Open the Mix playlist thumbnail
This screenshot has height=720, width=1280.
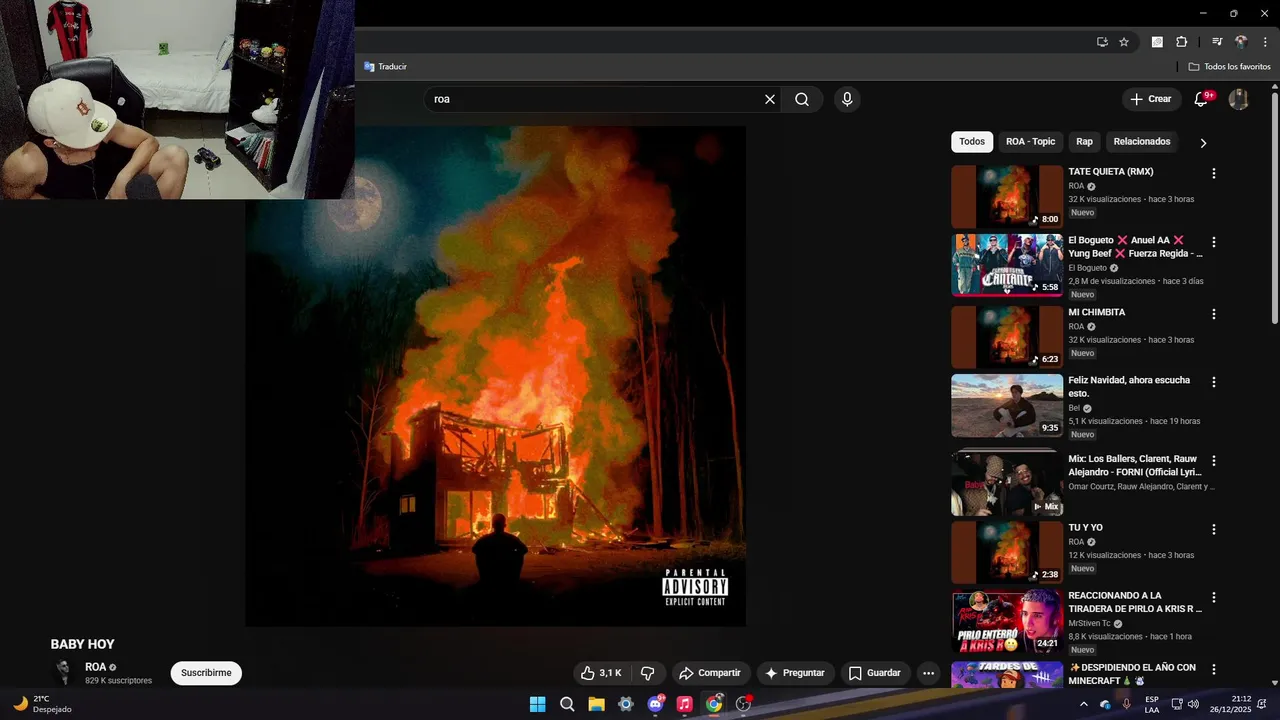tap(1007, 483)
